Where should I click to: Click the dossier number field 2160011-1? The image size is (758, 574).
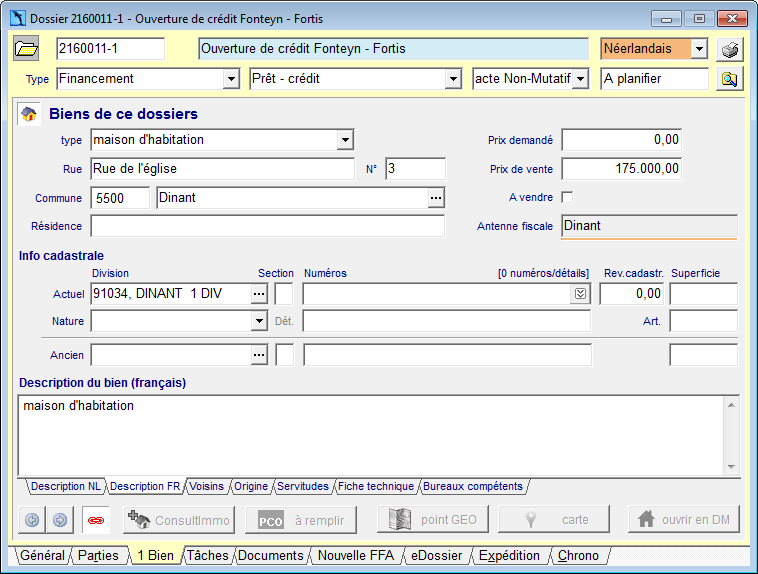110,49
